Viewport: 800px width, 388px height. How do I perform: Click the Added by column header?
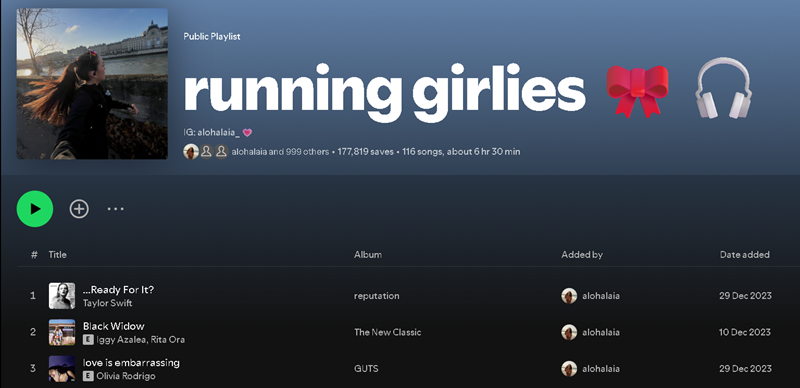[582, 254]
